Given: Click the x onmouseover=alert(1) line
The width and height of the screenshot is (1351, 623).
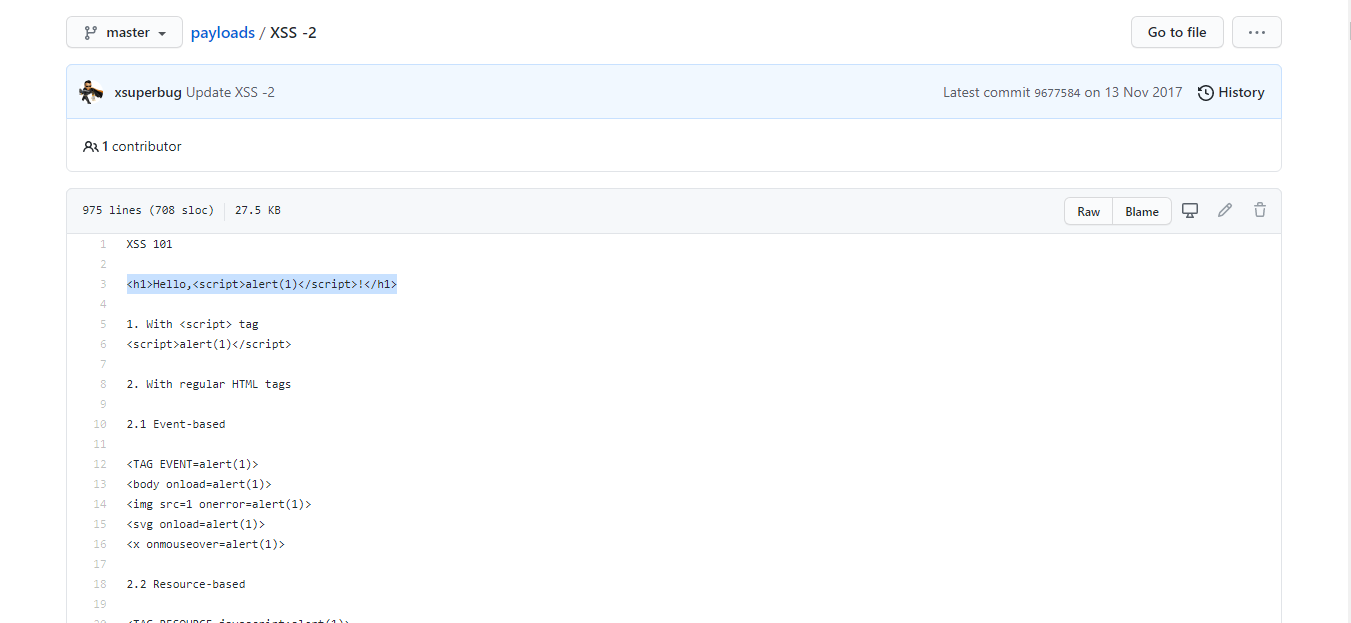Looking at the screenshot, I should click(x=206, y=544).
